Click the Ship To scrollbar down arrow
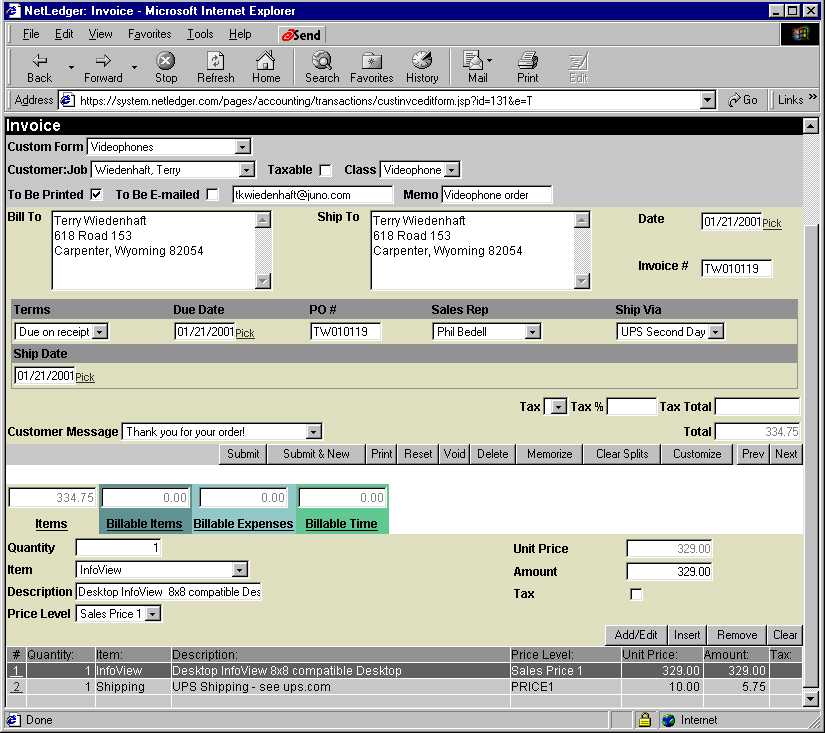 tap(582, 282)
